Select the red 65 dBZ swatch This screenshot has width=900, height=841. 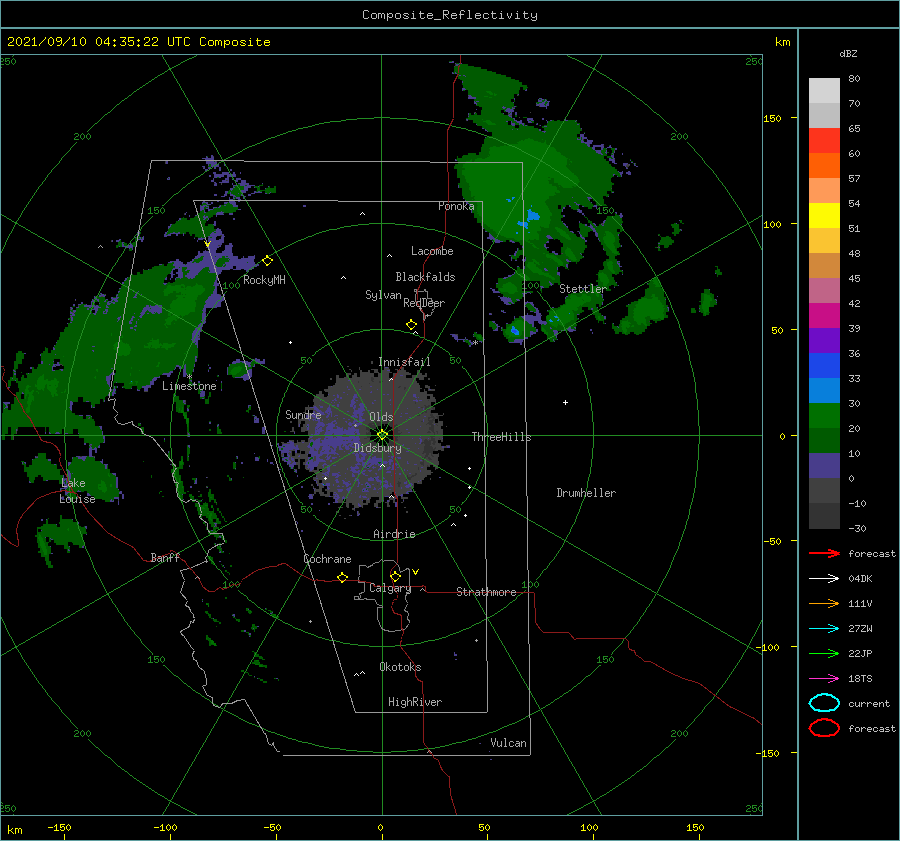pos(824,140)
